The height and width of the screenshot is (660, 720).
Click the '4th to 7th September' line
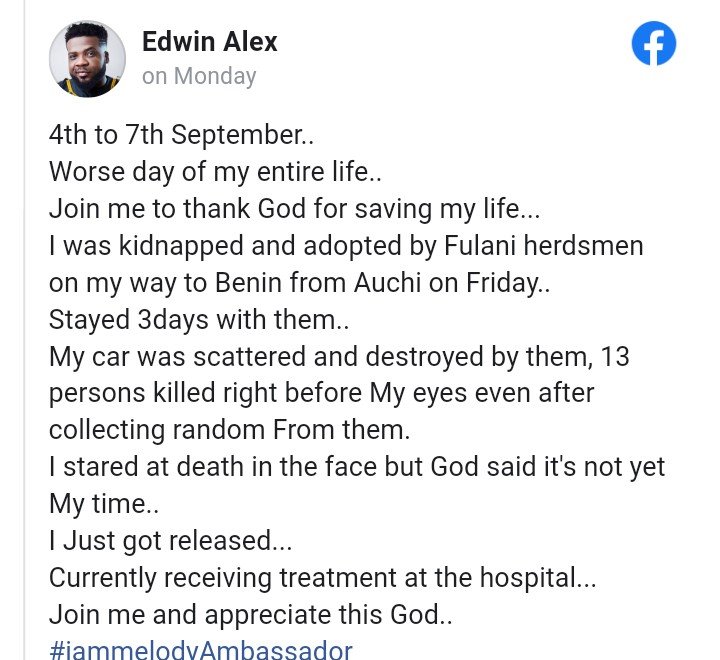coord(181,135)
